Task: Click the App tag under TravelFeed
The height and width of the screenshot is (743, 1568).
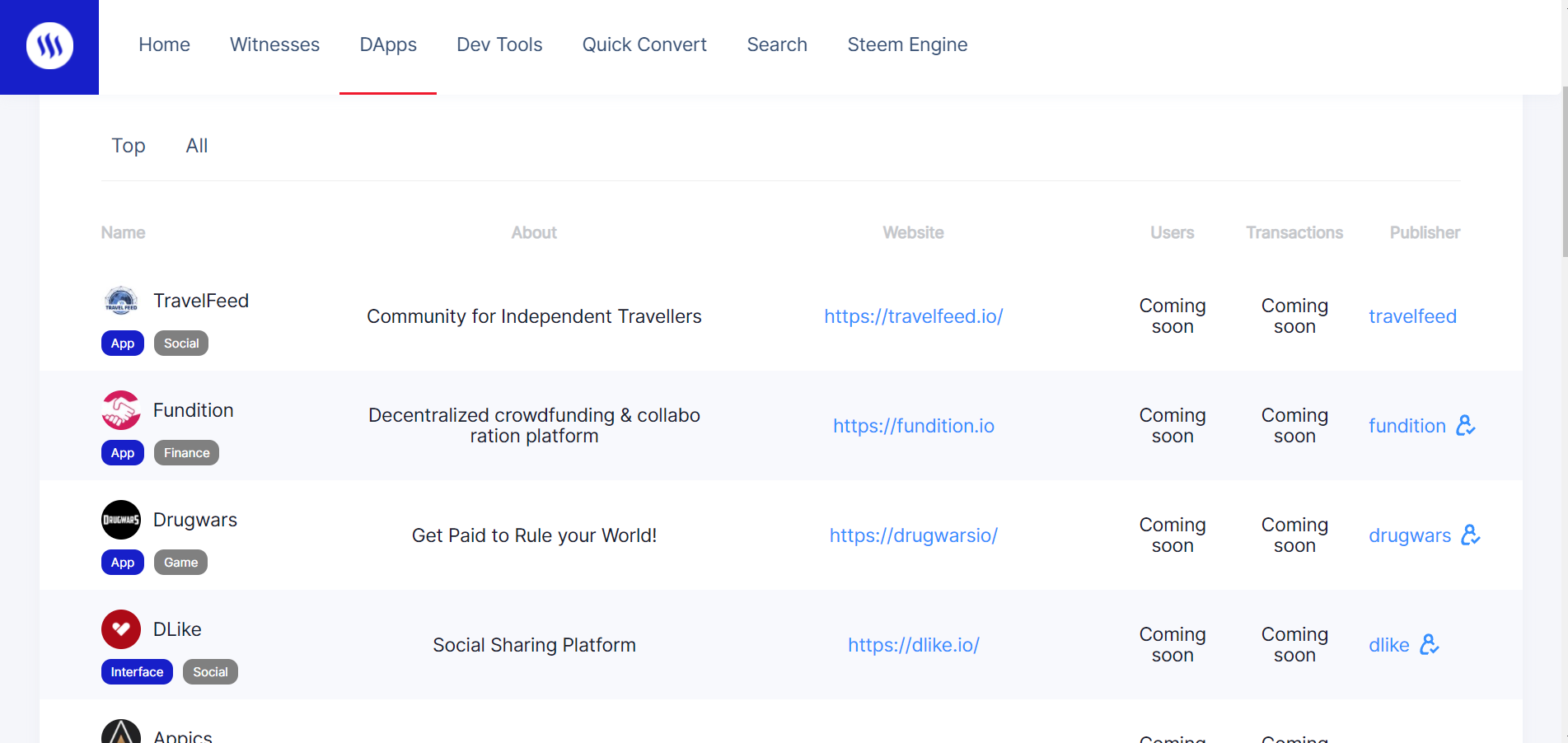Action: tap(123, 343)
